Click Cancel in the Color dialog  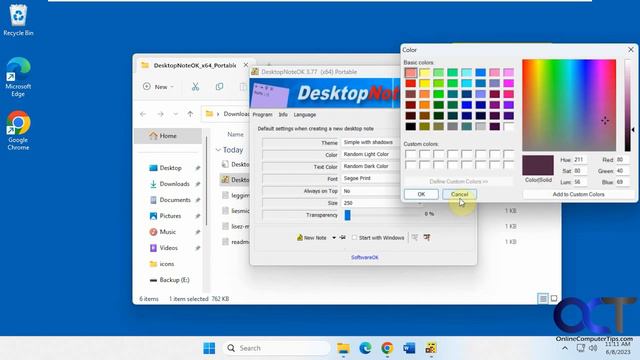click(460, 194)
